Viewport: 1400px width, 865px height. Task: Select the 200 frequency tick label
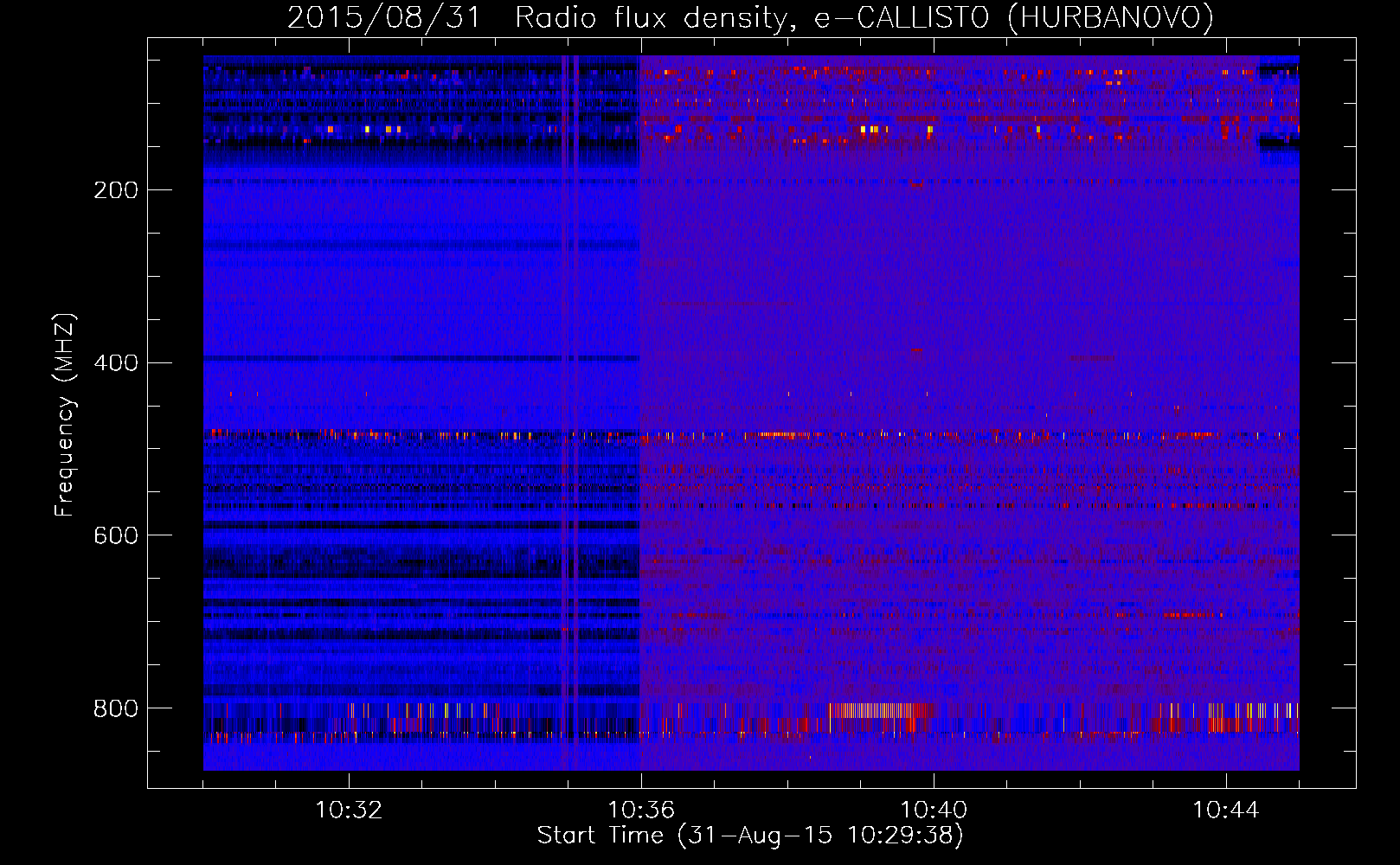pos(115,190)
